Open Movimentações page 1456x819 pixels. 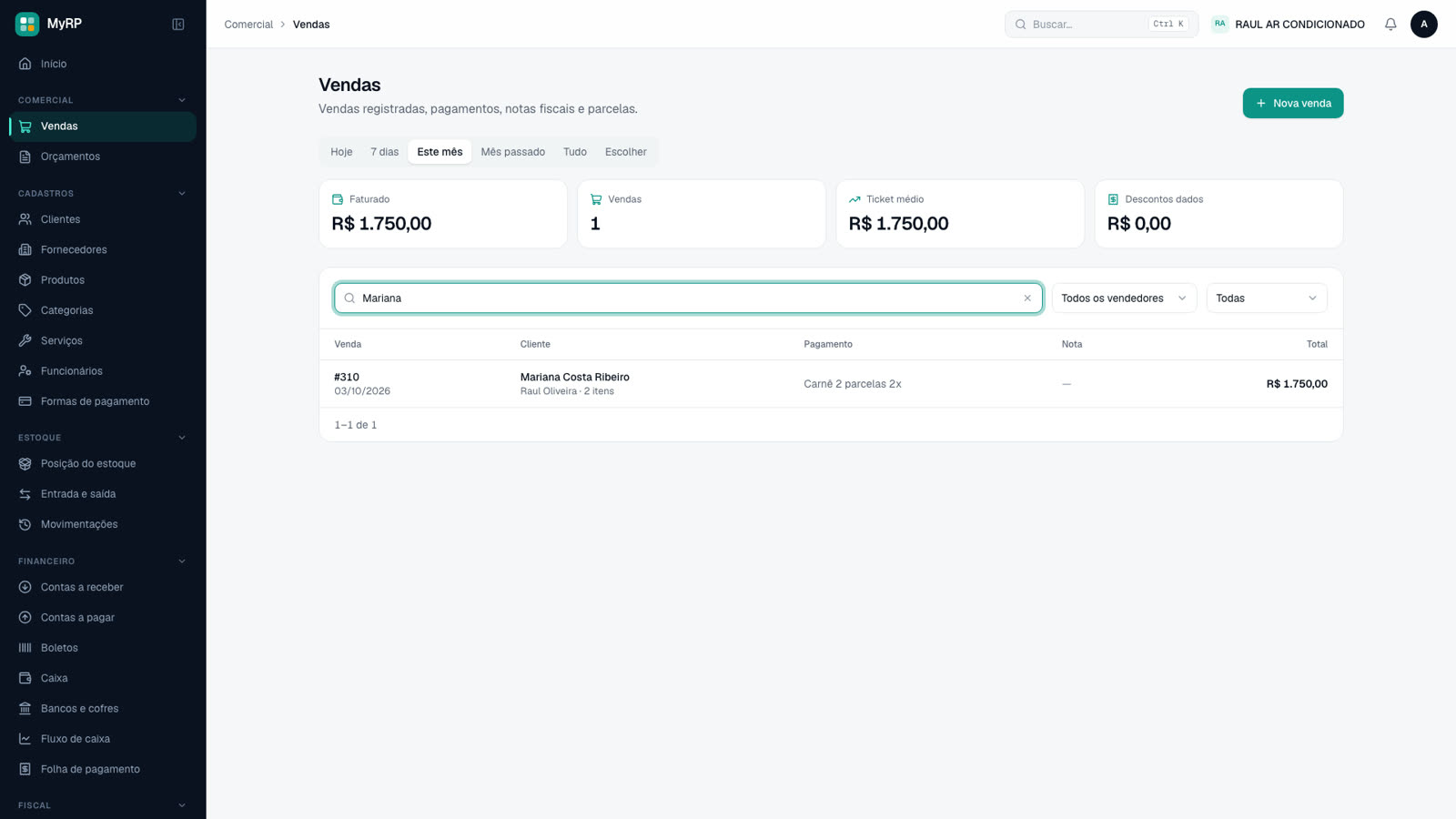click(103, 524)
